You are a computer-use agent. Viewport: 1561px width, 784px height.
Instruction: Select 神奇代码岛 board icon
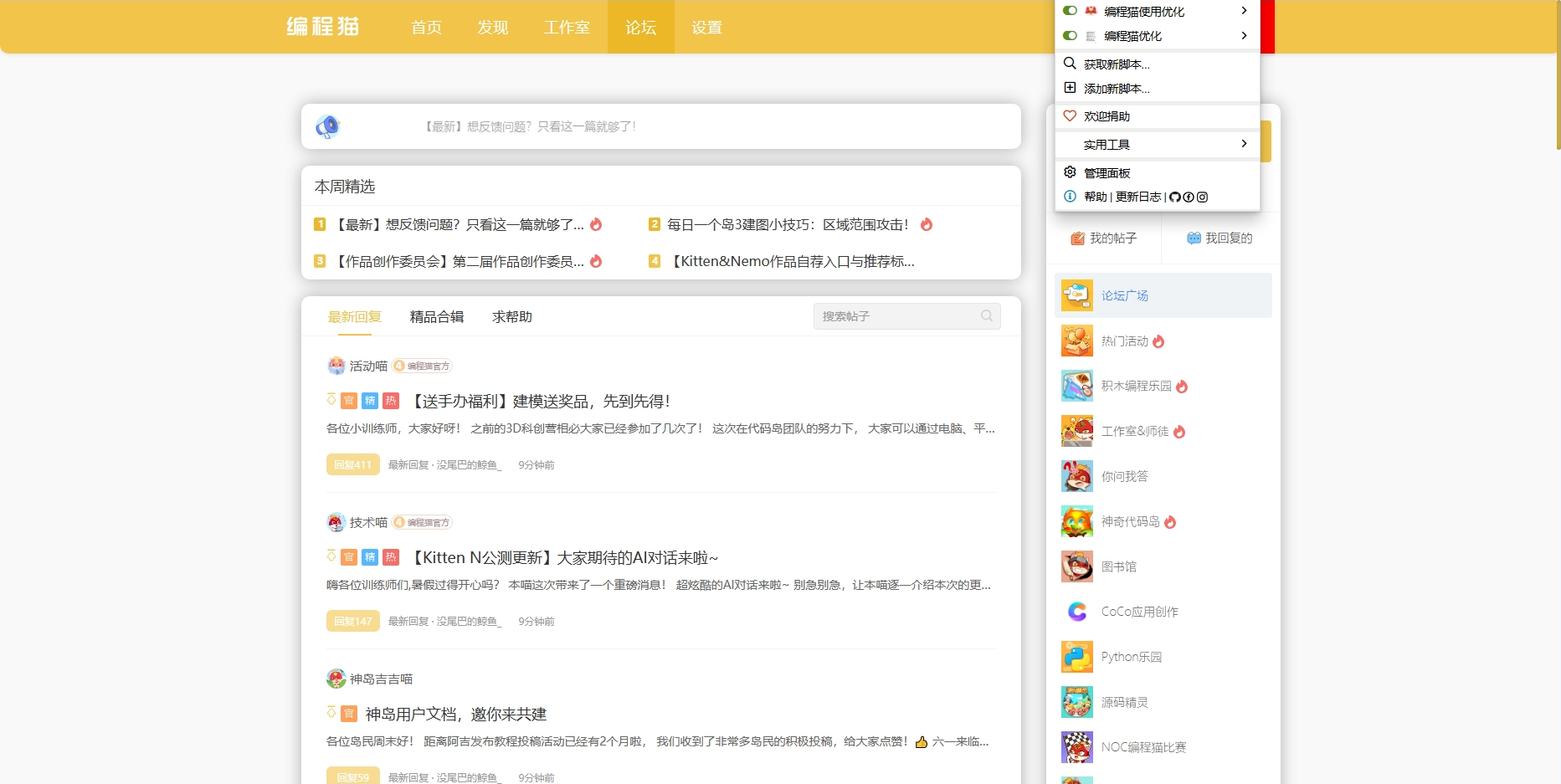click(1077, 521)
